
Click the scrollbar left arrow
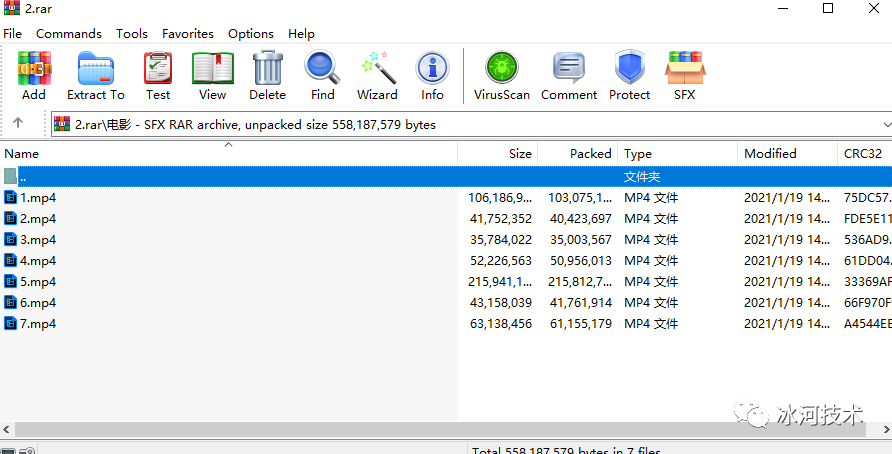click(x=7, y=429)
